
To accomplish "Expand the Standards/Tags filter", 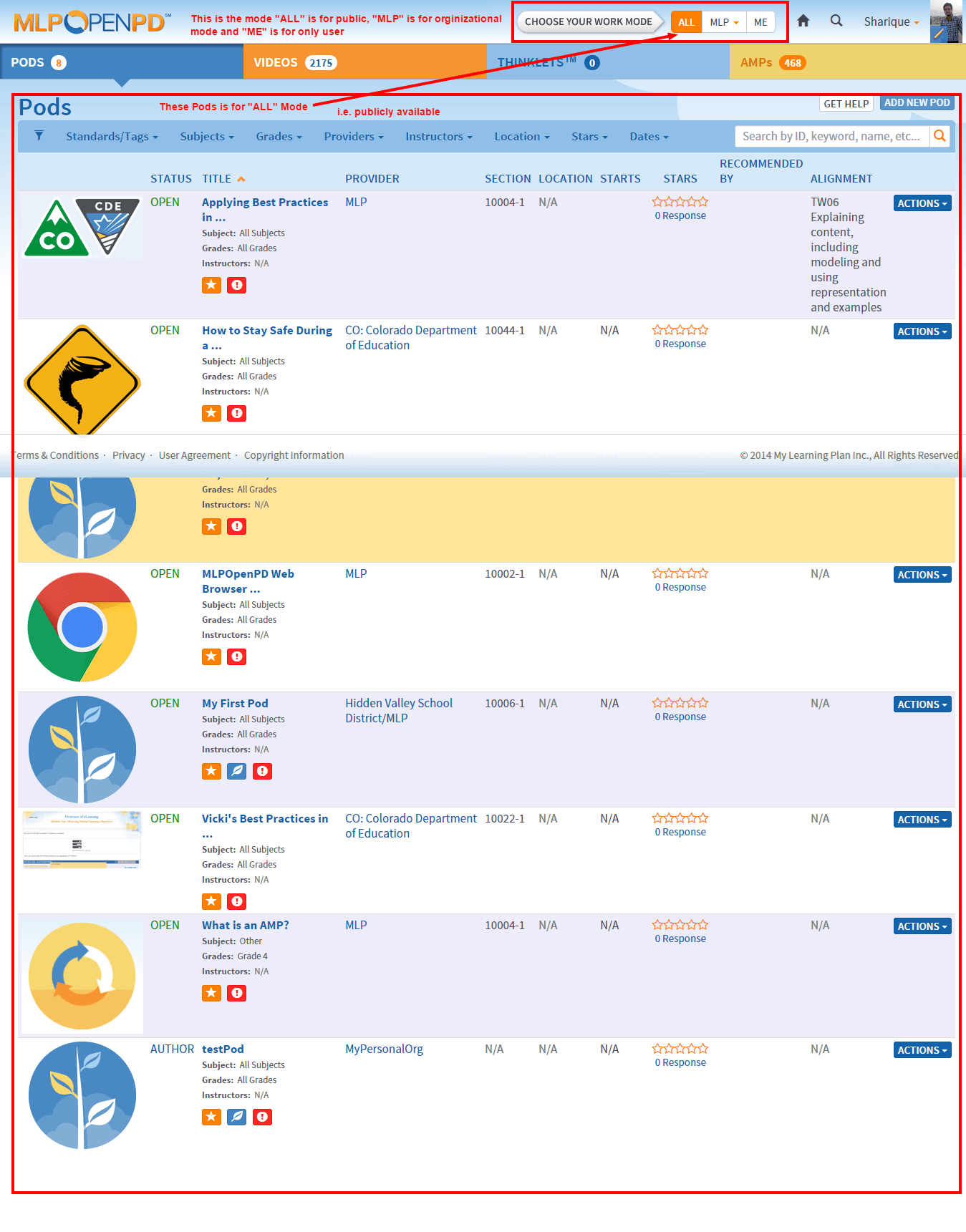I will tap(112, 137).
